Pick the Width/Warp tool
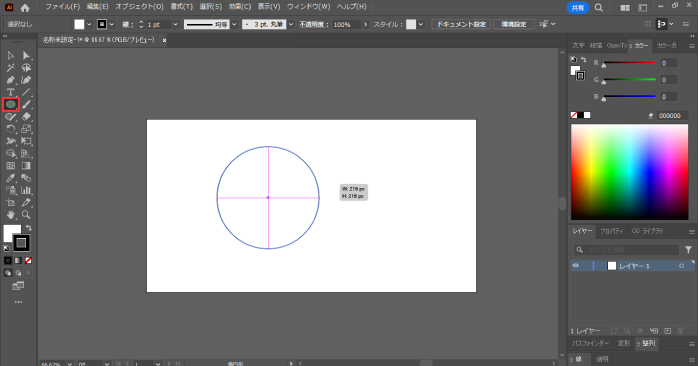The width and height of the screenshot is (698, 366). (11, 141)
